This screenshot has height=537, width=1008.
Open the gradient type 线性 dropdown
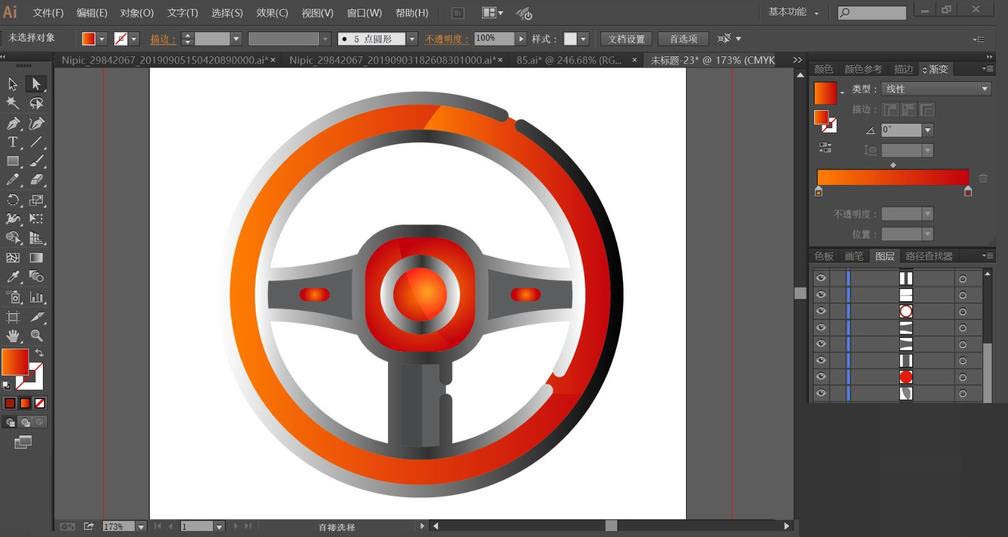pyautogui.click(x=936, y=89)
